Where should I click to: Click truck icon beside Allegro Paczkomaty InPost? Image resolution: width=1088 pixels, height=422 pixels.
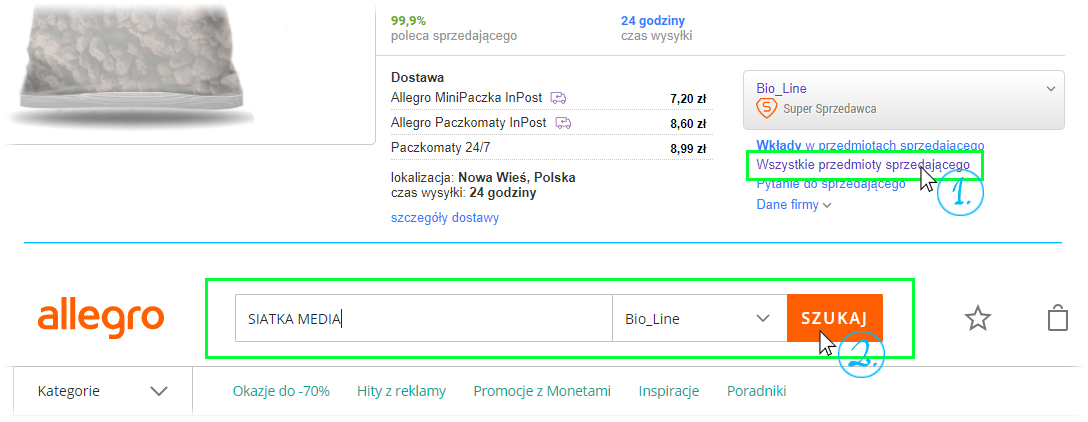[563, 123]
